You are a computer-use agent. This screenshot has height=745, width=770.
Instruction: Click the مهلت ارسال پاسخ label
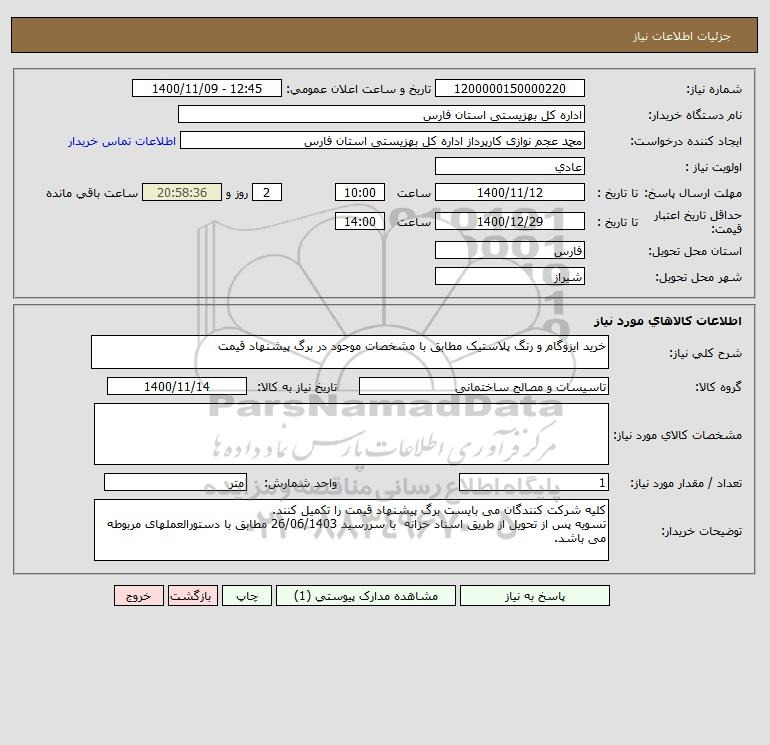[692, 193]
